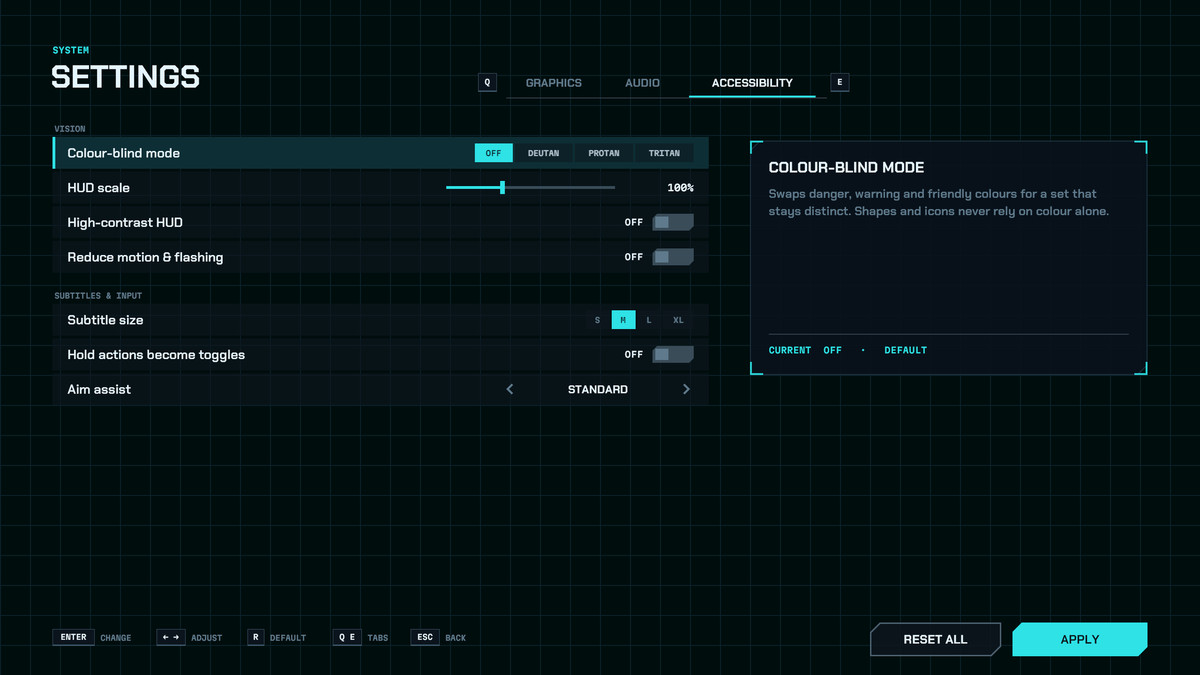Viewport: 1200px width, 675px height.
Task: Select the Subtitle size row label
Action: click(105, 320)
